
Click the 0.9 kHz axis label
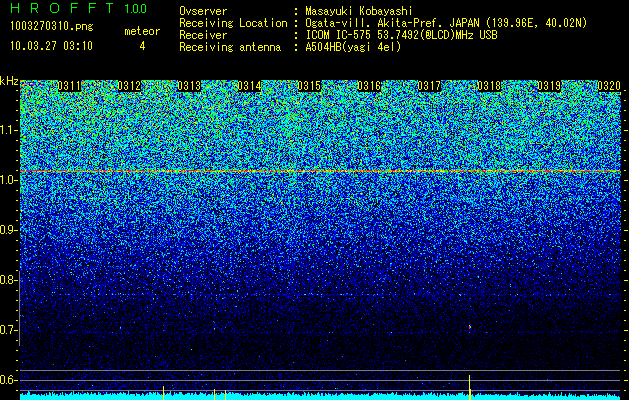tap(8, 230)
